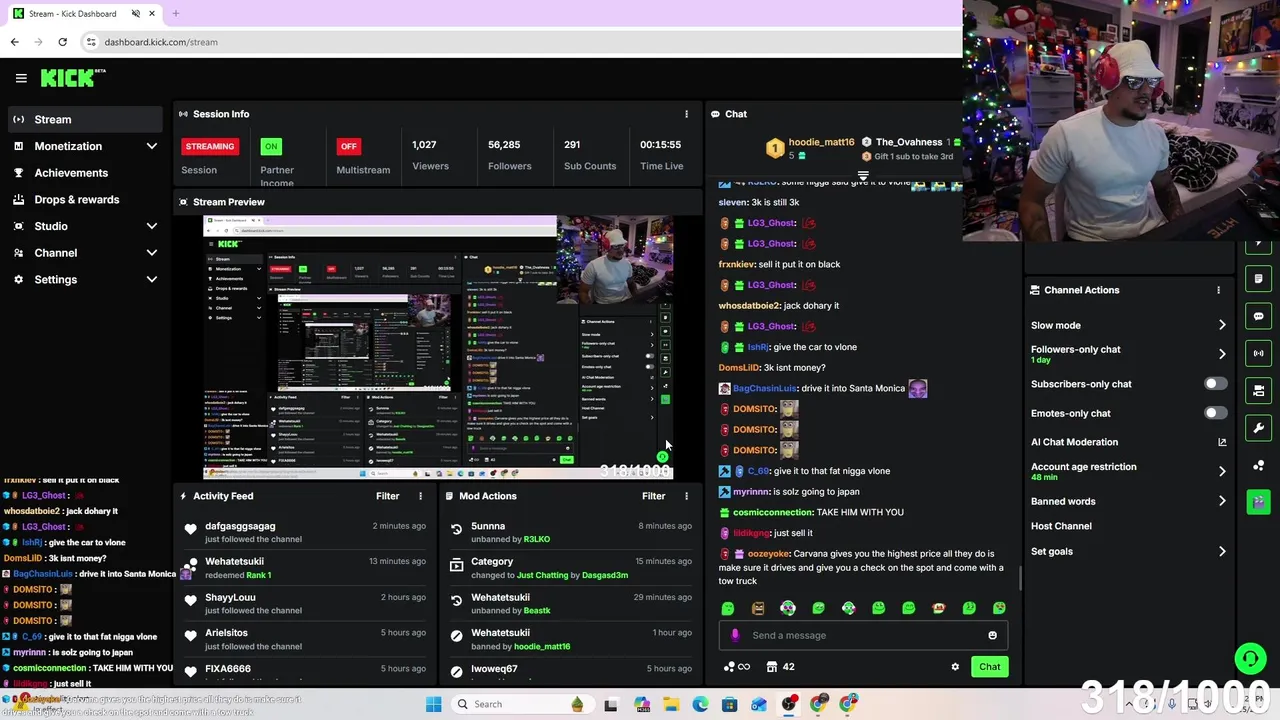This screenshot has width=1280, height=720.
Task: Open Activity Feed three-dot menu
Action: tap(420, 496)
